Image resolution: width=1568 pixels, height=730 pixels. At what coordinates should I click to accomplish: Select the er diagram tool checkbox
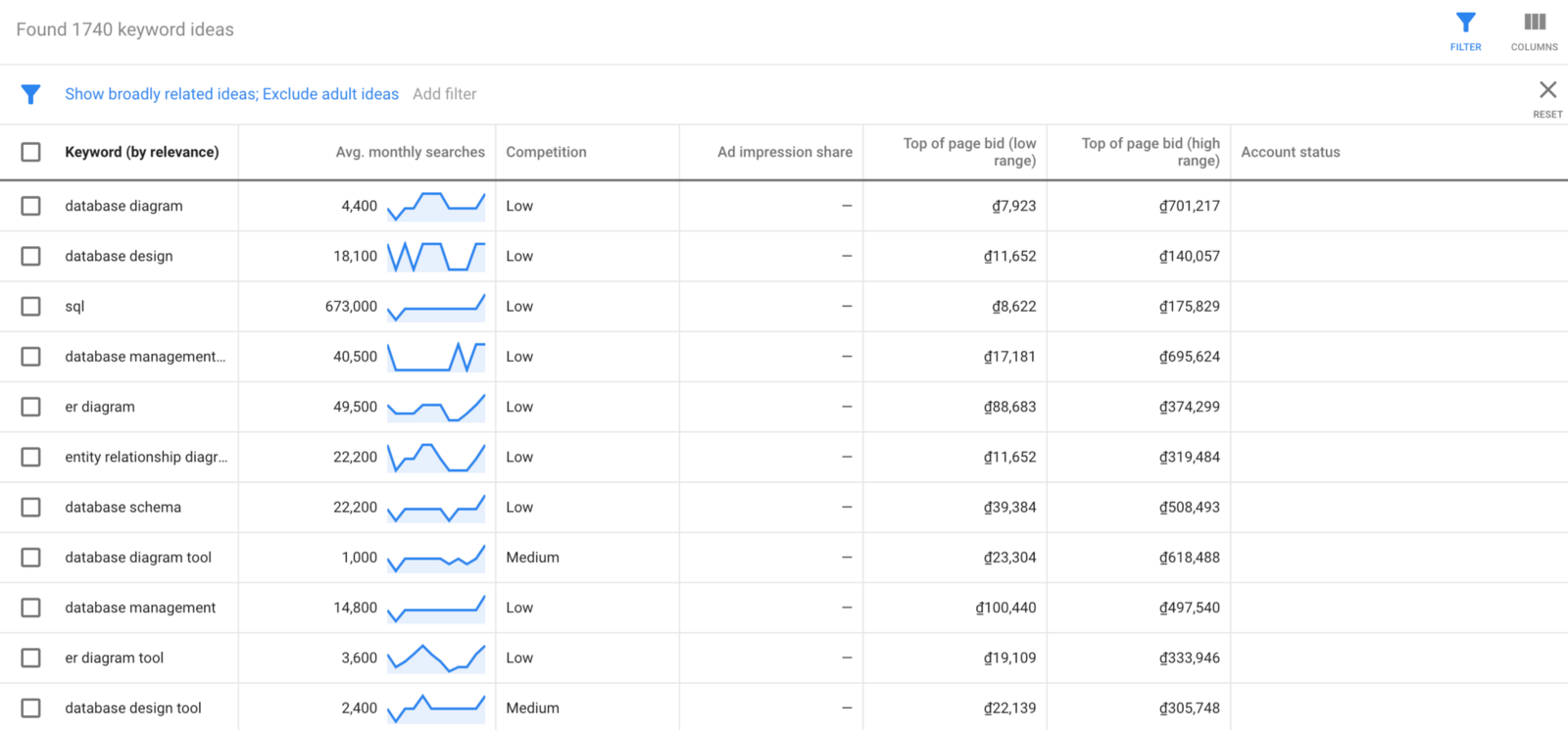pos(31,657)
